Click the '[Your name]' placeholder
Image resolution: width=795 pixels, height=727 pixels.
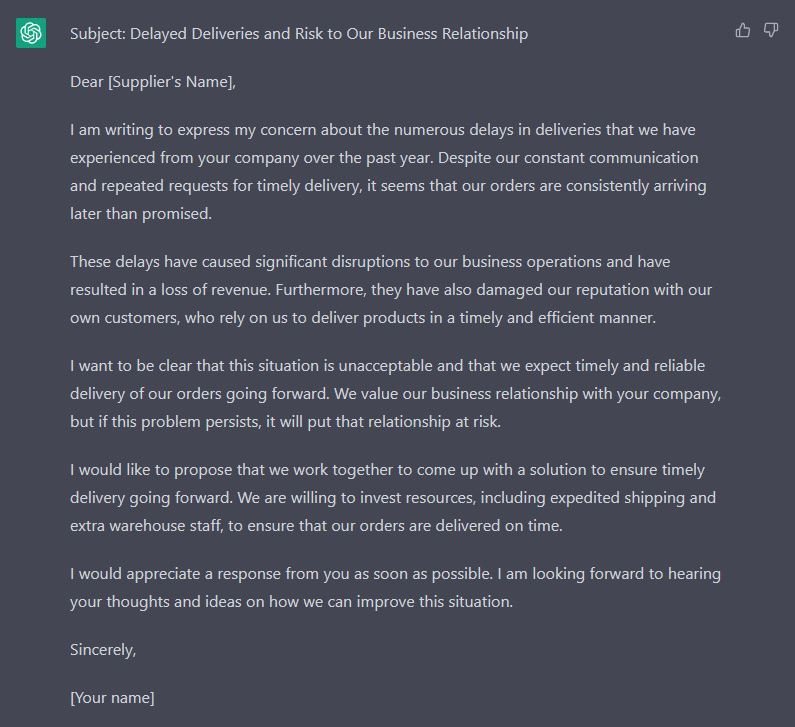tap(112, 698)
